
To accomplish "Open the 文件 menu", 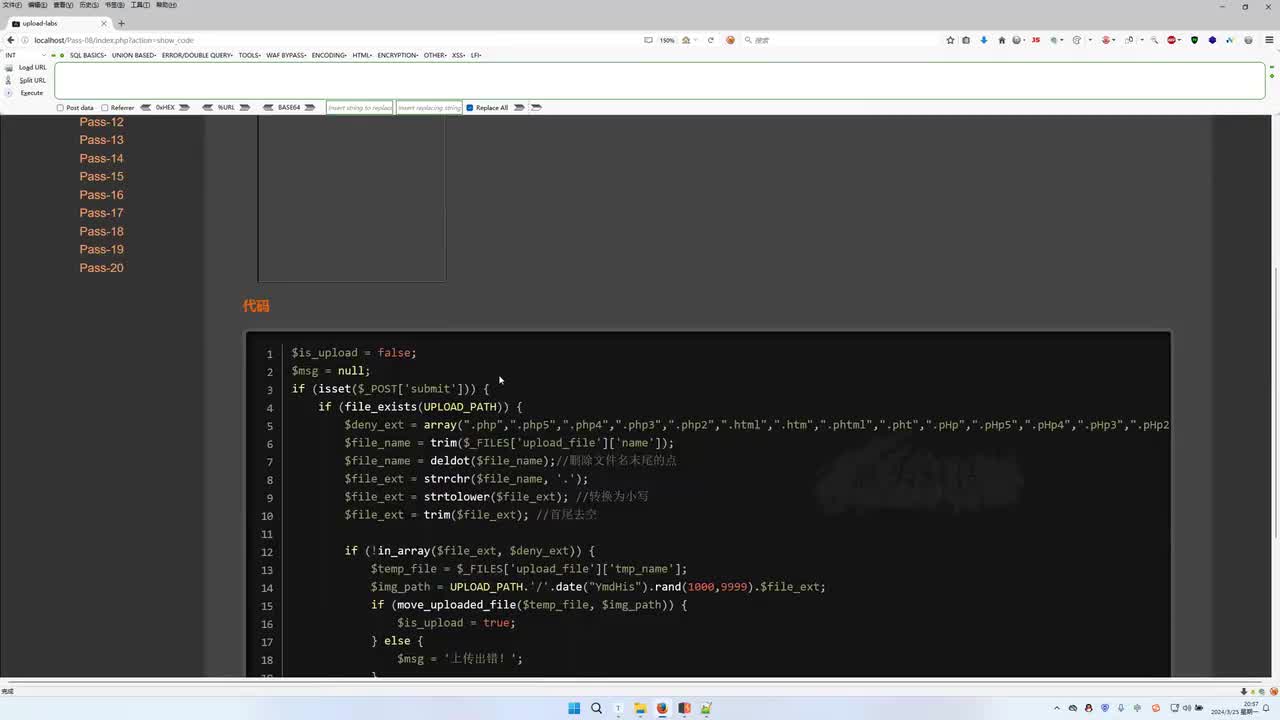I will coord(11,5).
